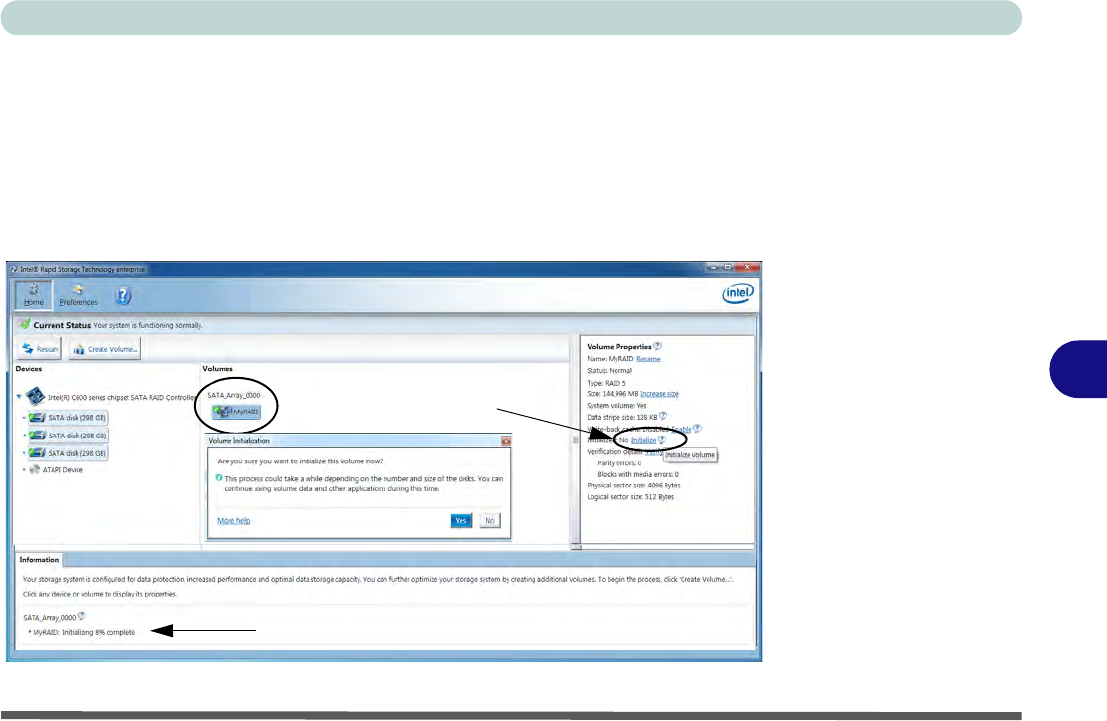1107x721 pixels.
Task: Click the Current Status green checkmark icon
Action: 25,324
